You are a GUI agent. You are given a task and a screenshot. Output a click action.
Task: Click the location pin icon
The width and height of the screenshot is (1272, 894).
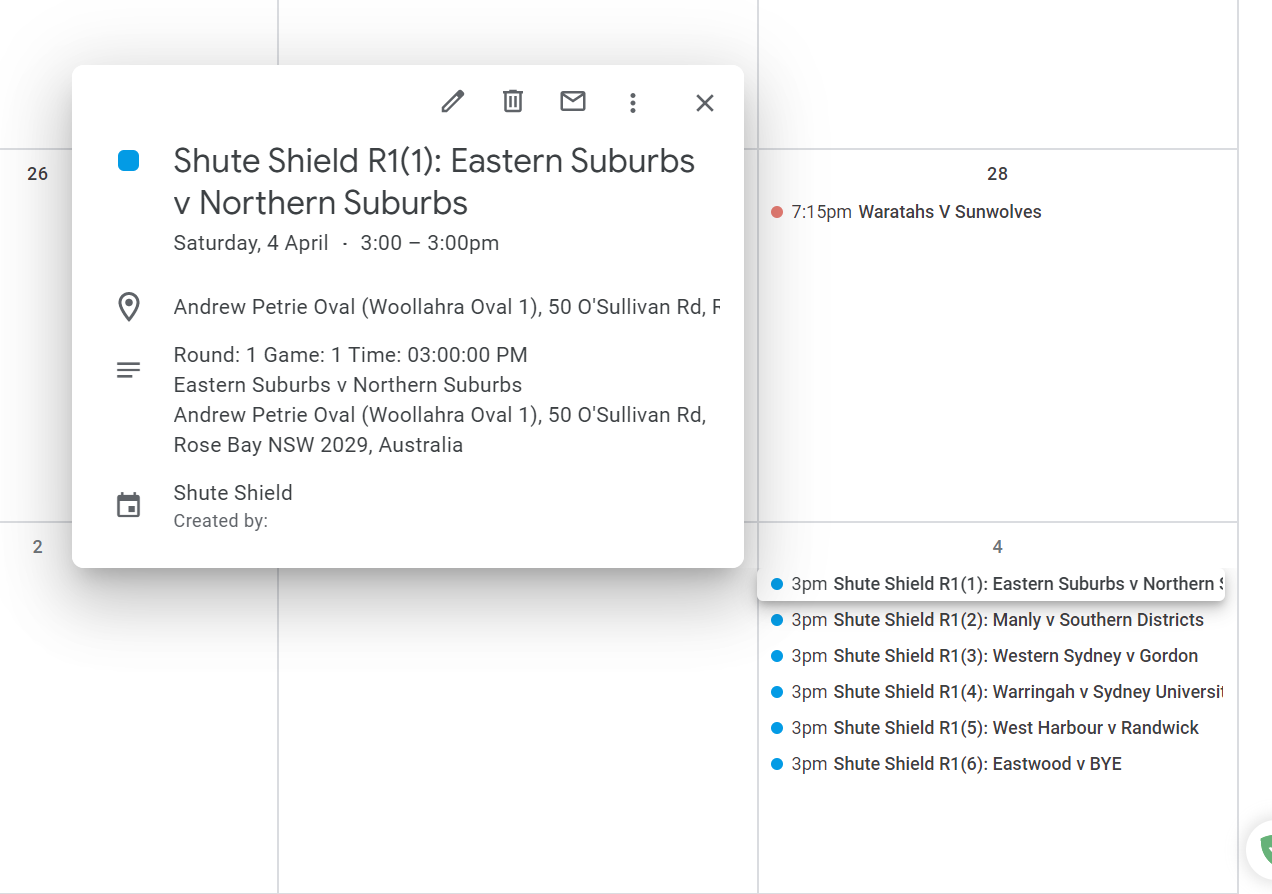point(129,307)
